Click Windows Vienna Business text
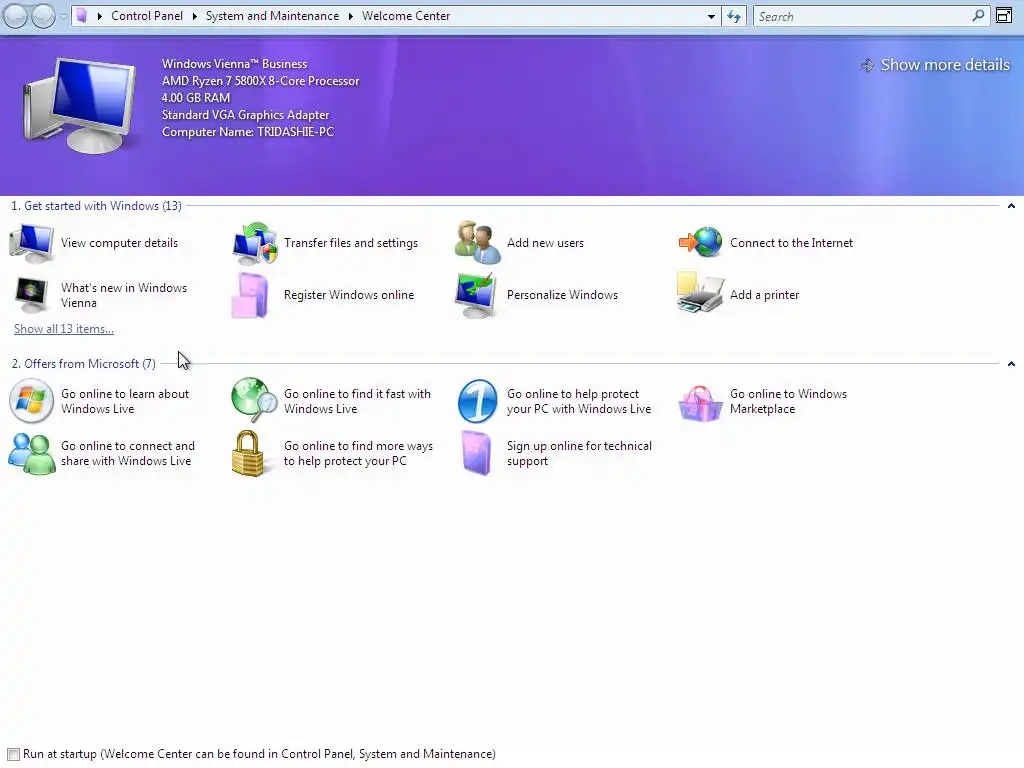Viewport: 1024px width, 768px height. [x=234, y=64]
